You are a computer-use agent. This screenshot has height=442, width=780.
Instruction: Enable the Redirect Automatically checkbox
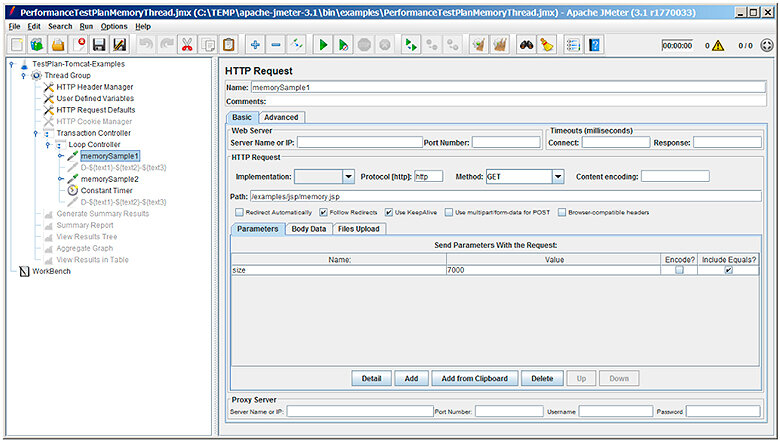[x=239, y=212]
